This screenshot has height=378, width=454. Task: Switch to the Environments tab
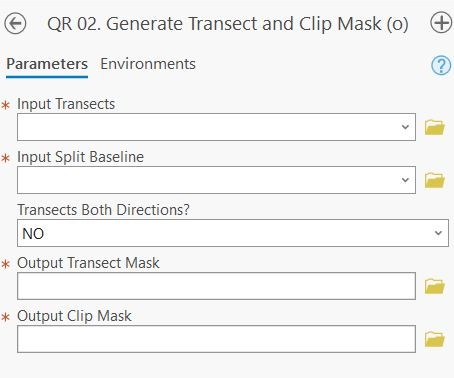(x=148, y=64)
